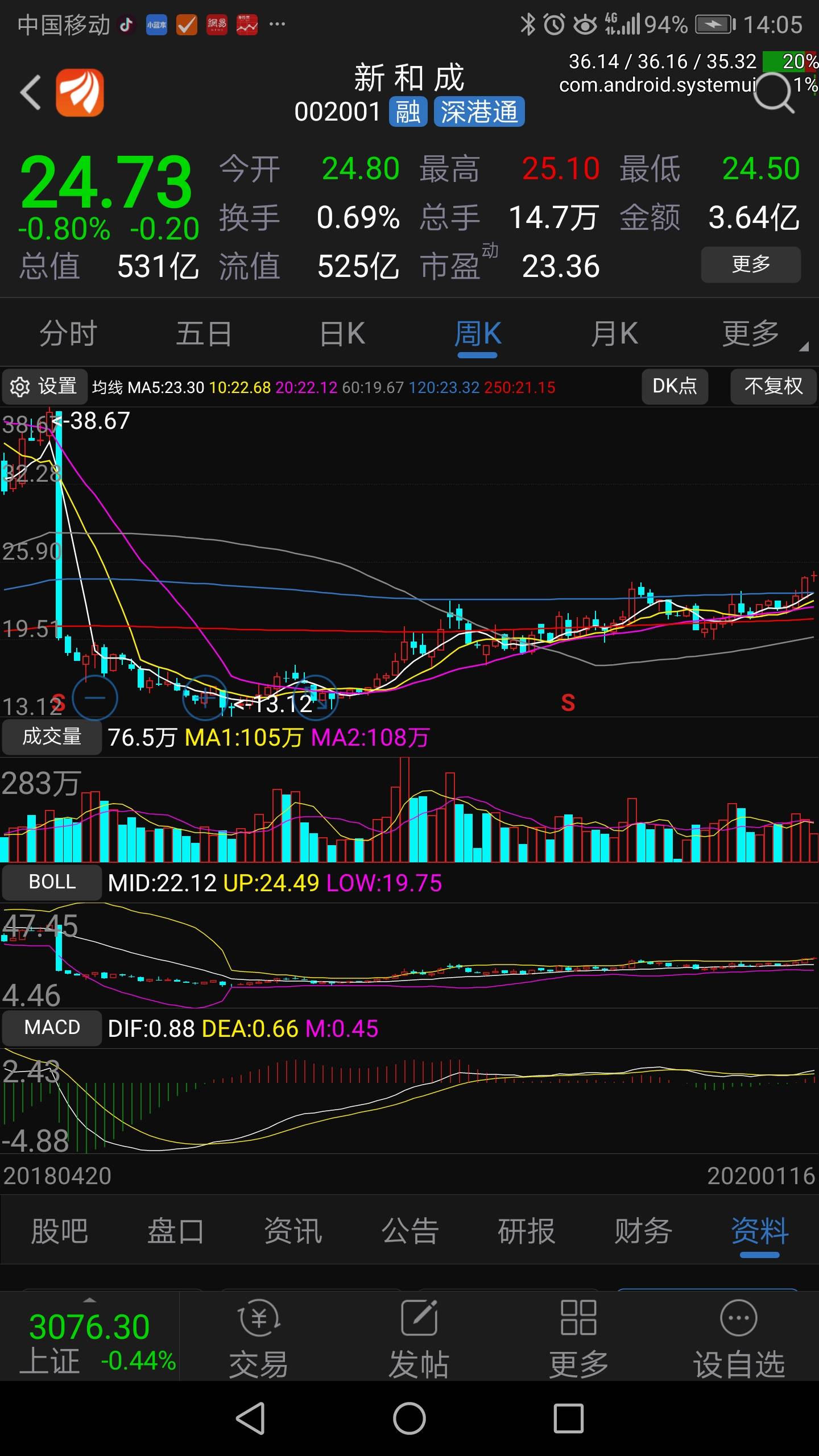Switch to 五日 five-day tab
819x1456 pixels.
pyautogui.click(x=204, y=334)
